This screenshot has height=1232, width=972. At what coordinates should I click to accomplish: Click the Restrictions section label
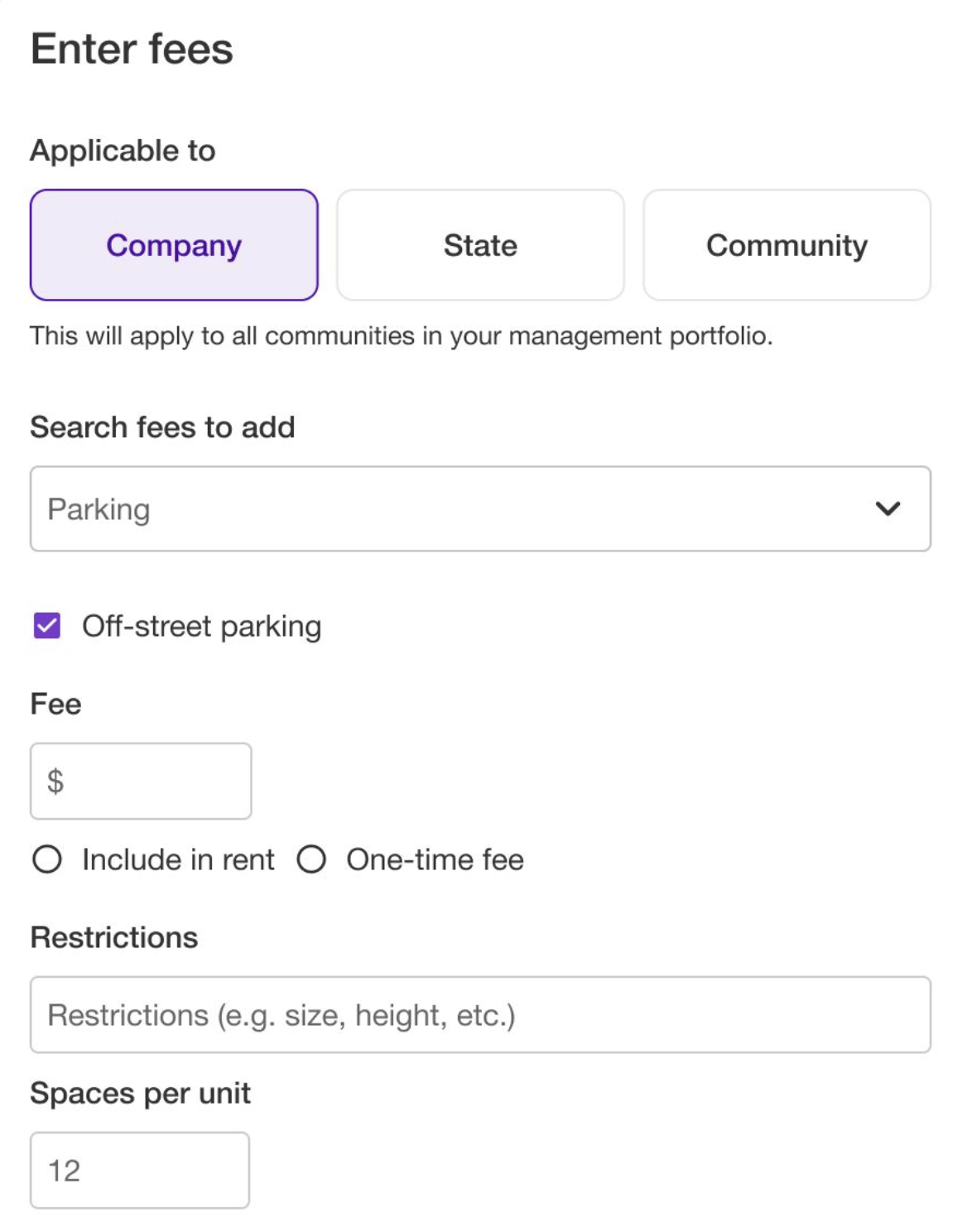click(x=114, y=937)
